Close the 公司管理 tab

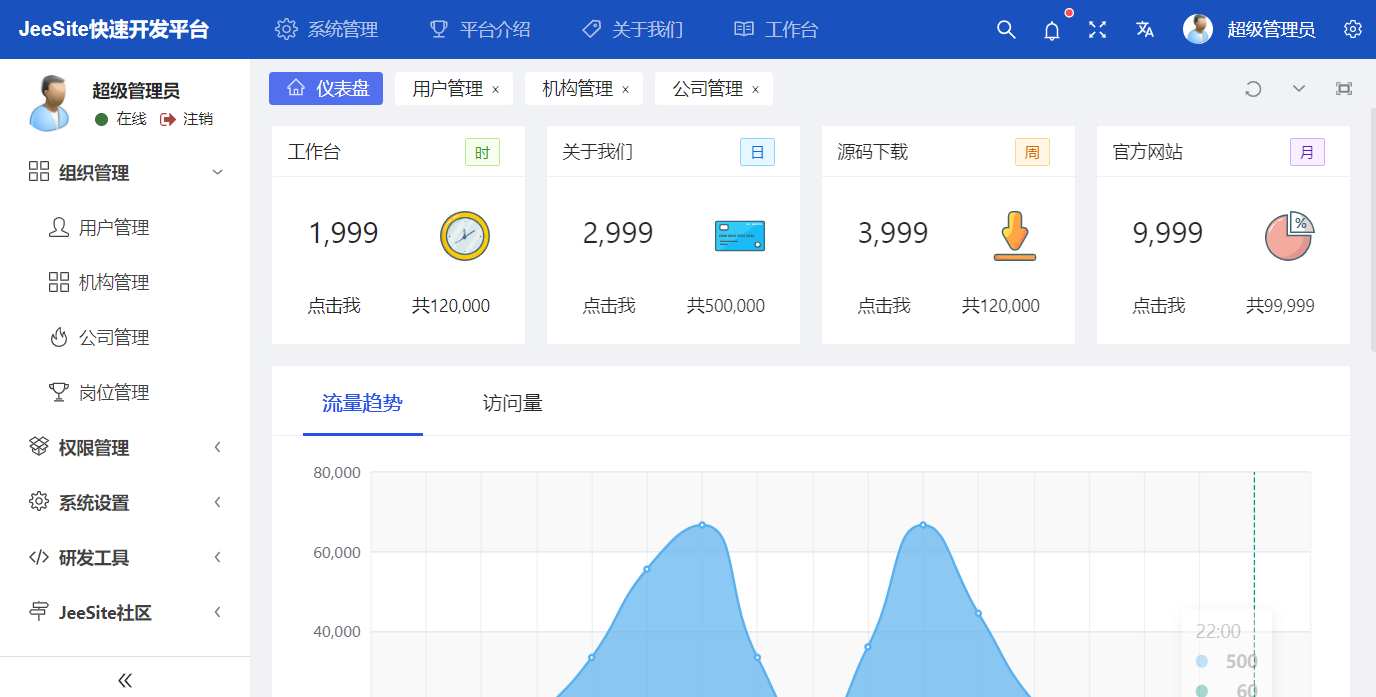click(x=755, y=90)
